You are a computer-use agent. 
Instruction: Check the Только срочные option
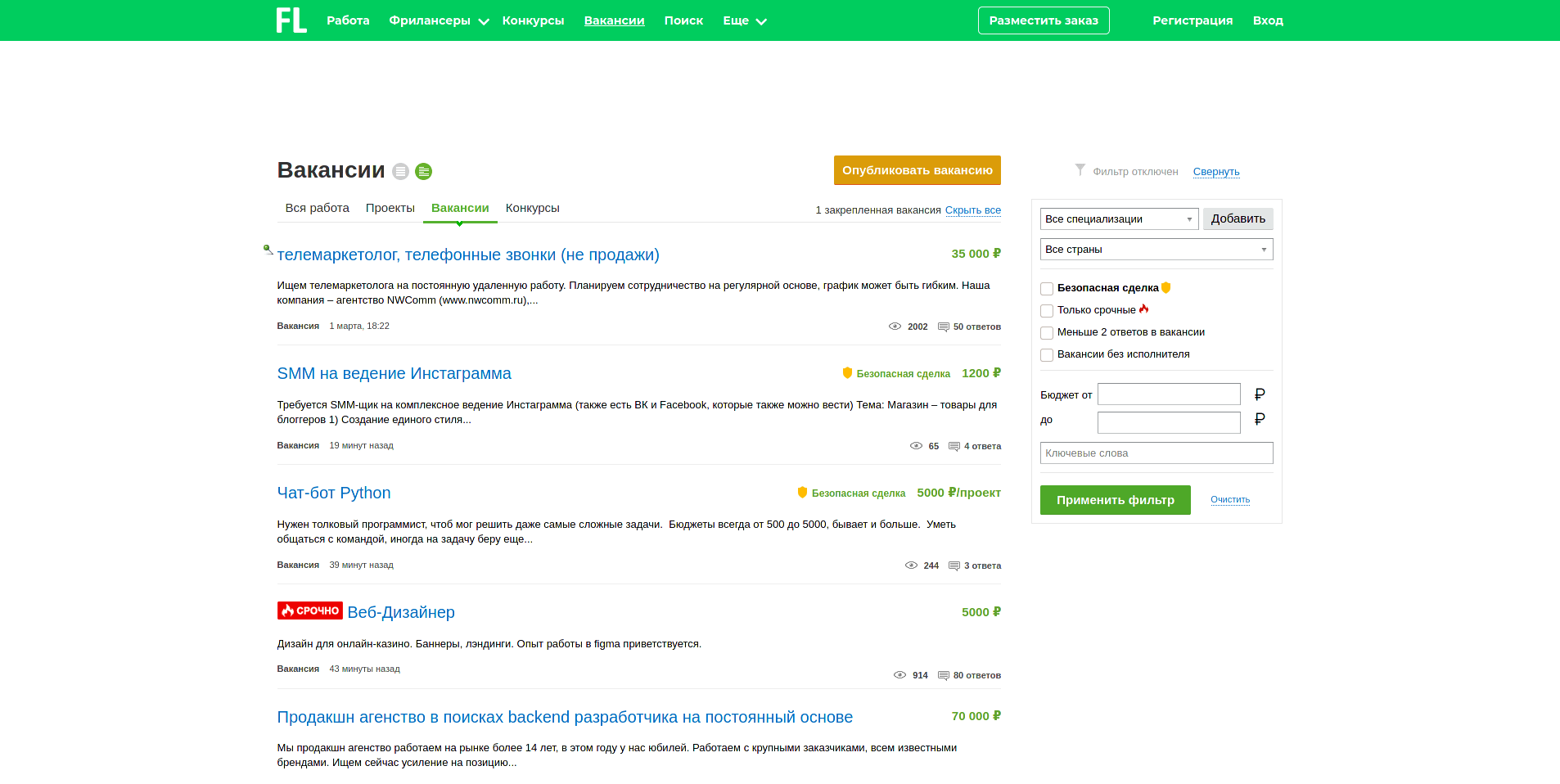coord(1047,310)
